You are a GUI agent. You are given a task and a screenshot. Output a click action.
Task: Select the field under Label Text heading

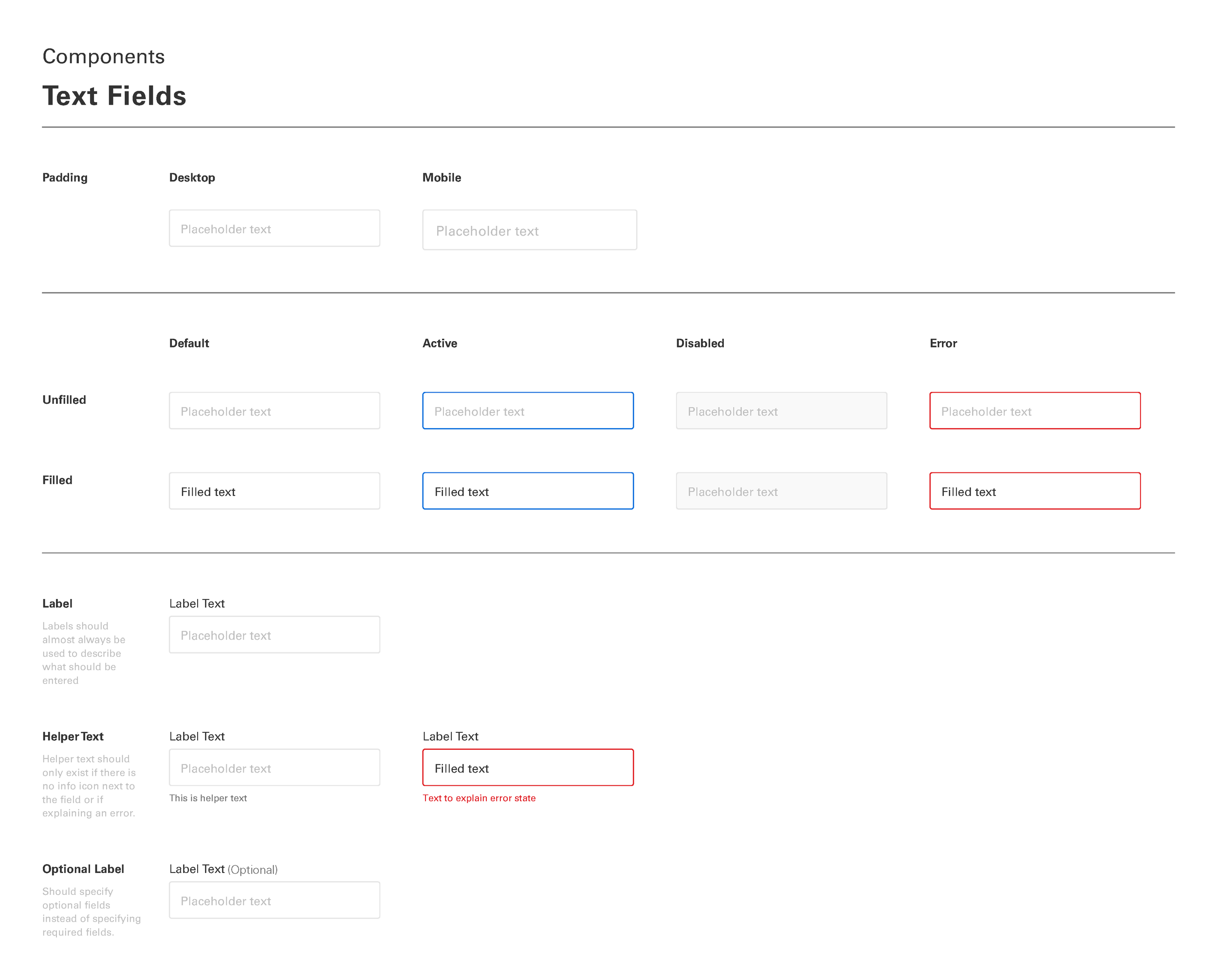pyautogui.click(x=275, y=634)
